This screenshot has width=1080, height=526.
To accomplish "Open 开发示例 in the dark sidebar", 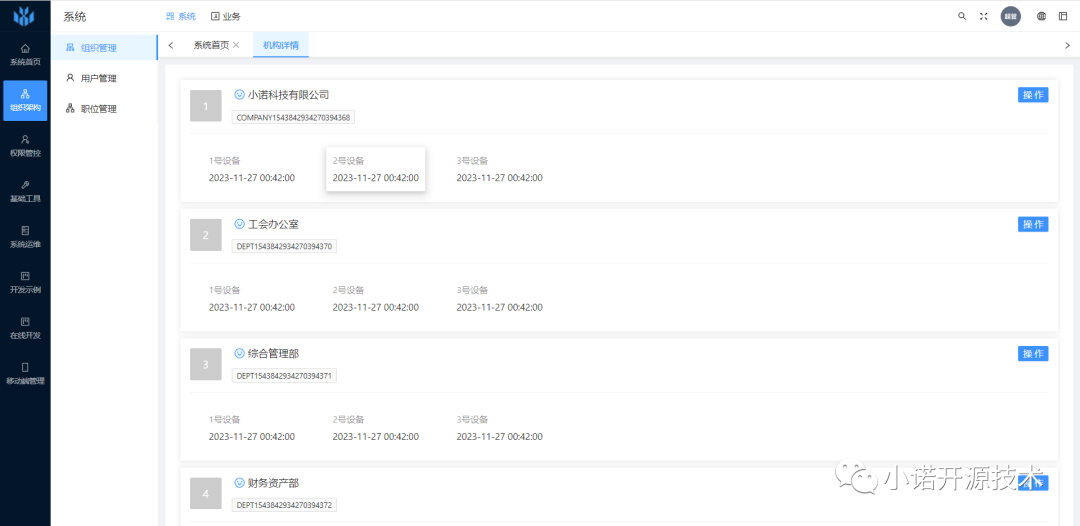I will (x=25, y=282).
